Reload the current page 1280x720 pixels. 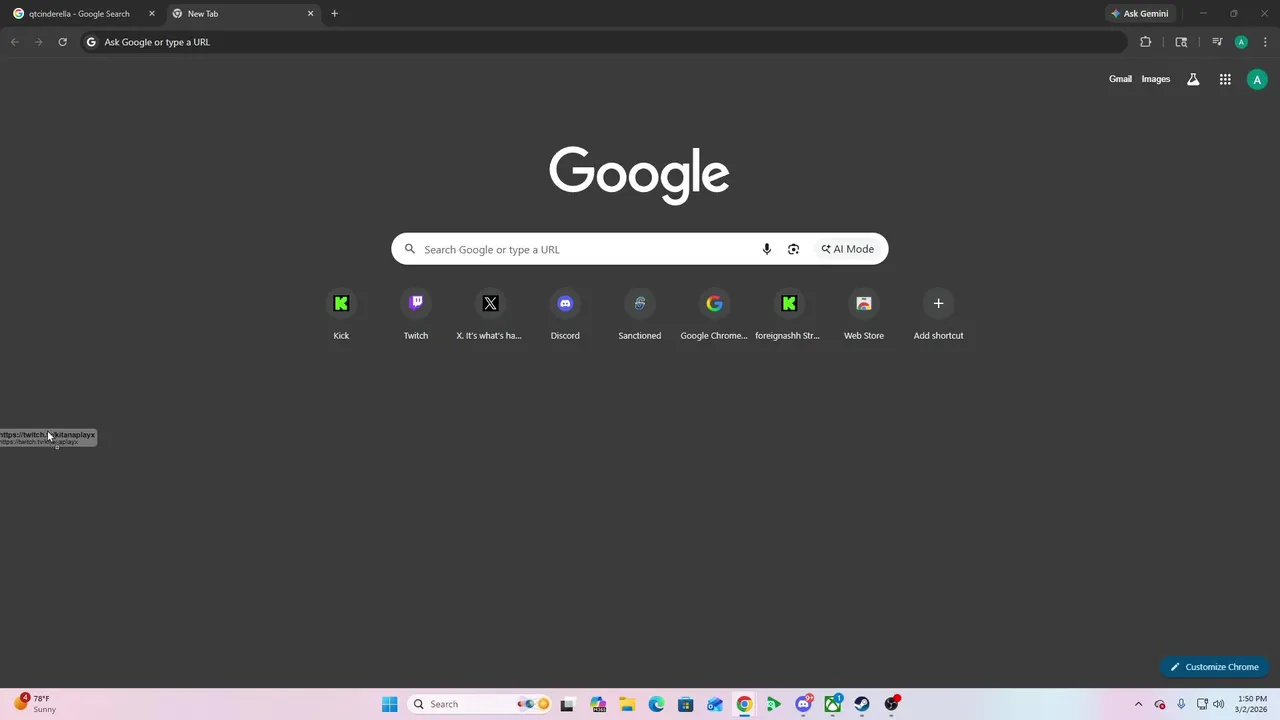[62, 42]
